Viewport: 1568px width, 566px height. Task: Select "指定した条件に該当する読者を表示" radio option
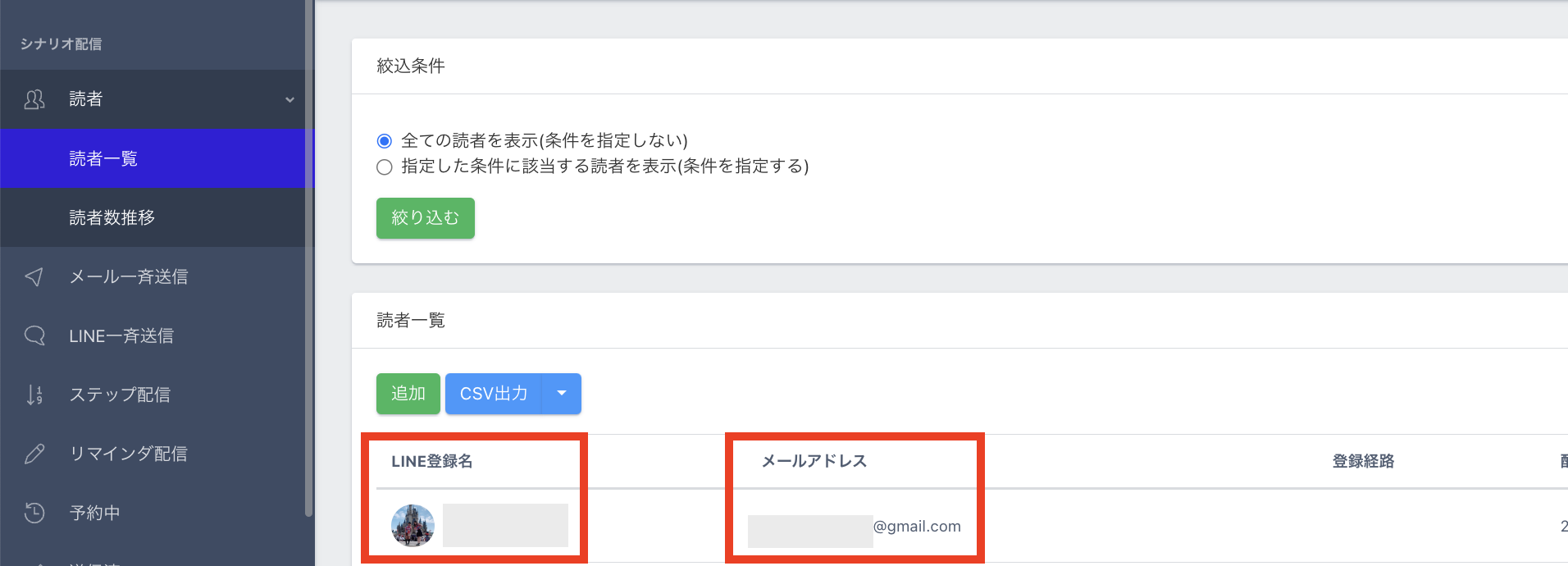click(385, 167)
